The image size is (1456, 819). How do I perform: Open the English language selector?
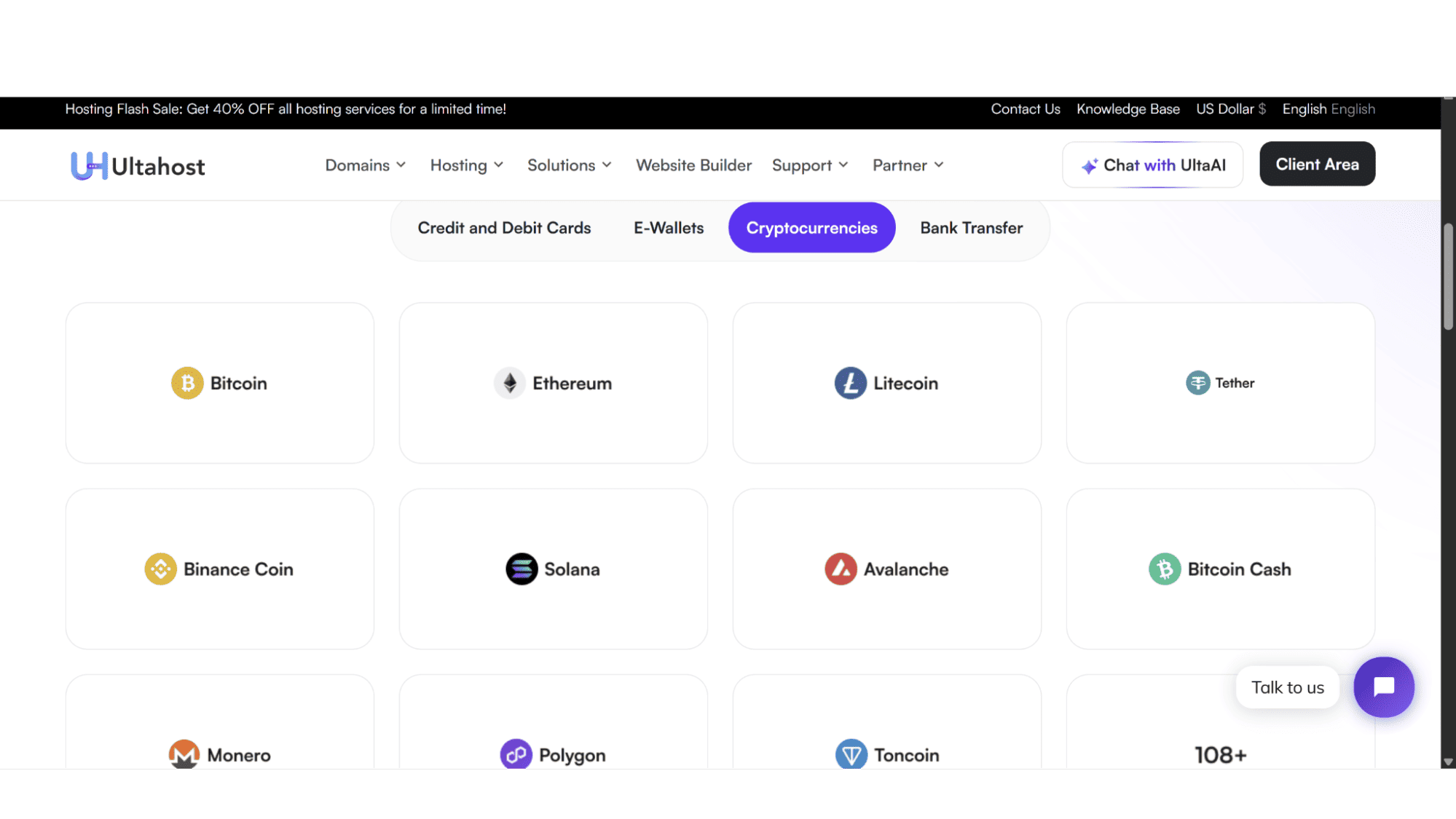(1329, 109)
